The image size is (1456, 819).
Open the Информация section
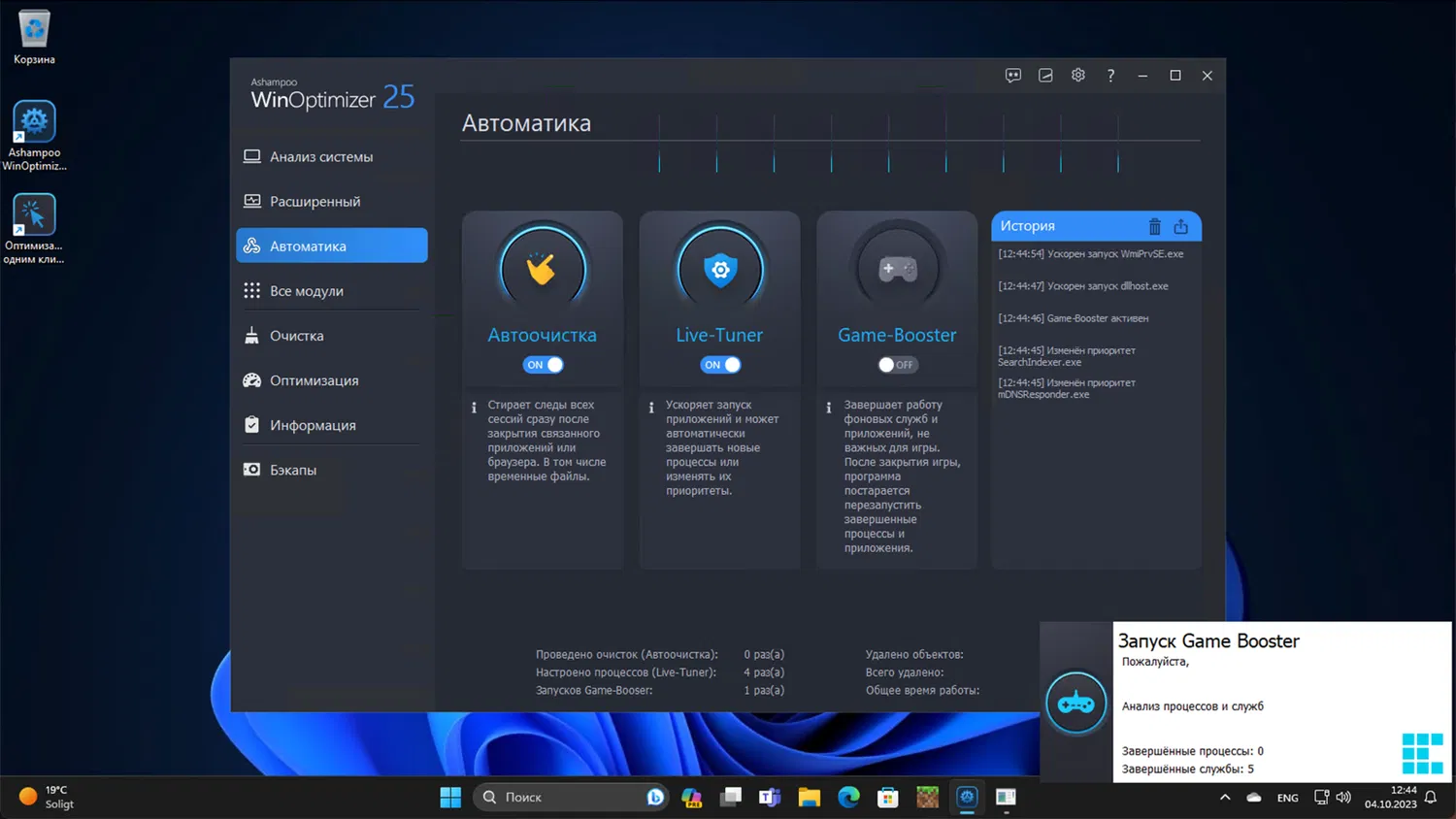coord(332,425)
